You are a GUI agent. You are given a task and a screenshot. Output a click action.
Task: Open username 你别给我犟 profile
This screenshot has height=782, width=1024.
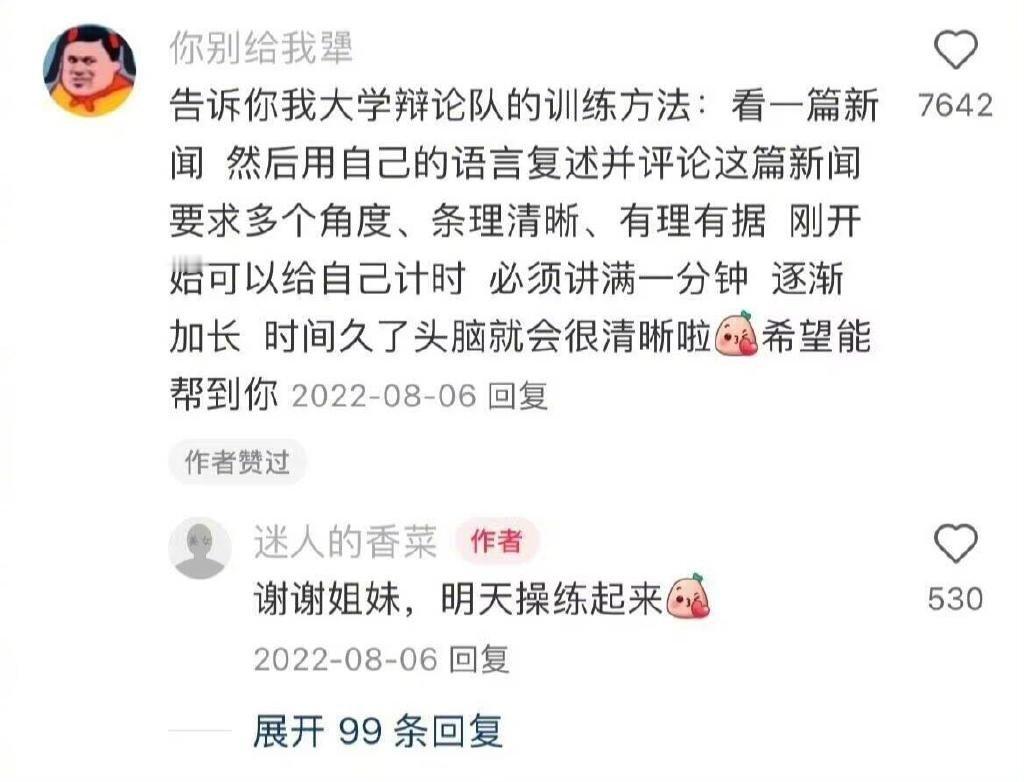261,48
